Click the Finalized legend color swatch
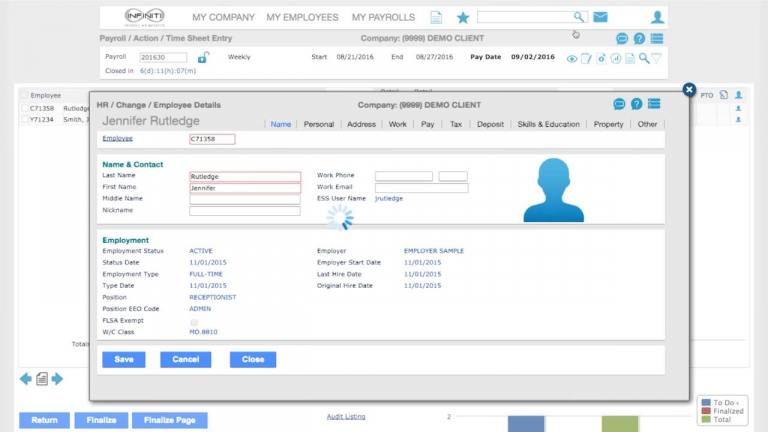The width and height of the screenshot is (768, 432). click(x=706, y=411)
